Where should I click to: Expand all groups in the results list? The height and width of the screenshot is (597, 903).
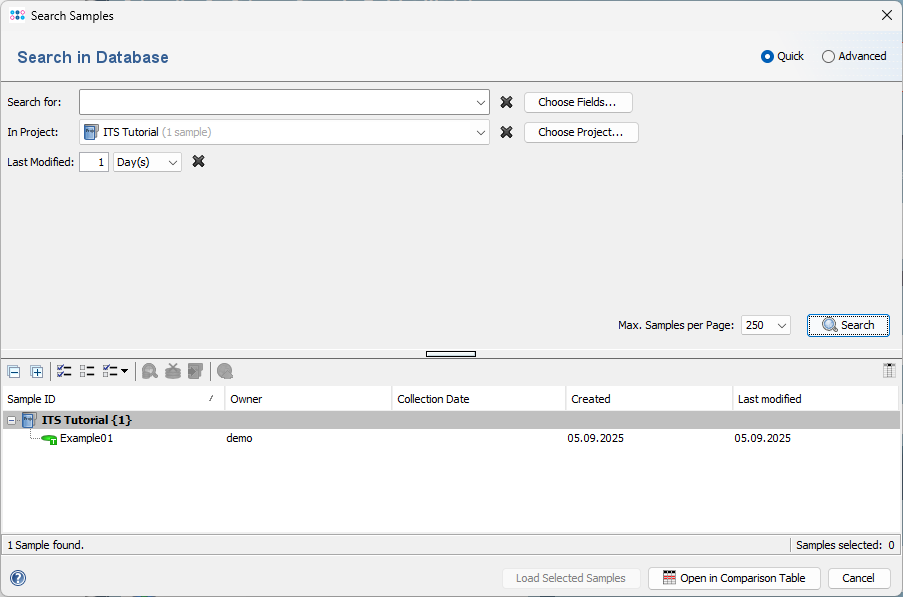(37, 371)
